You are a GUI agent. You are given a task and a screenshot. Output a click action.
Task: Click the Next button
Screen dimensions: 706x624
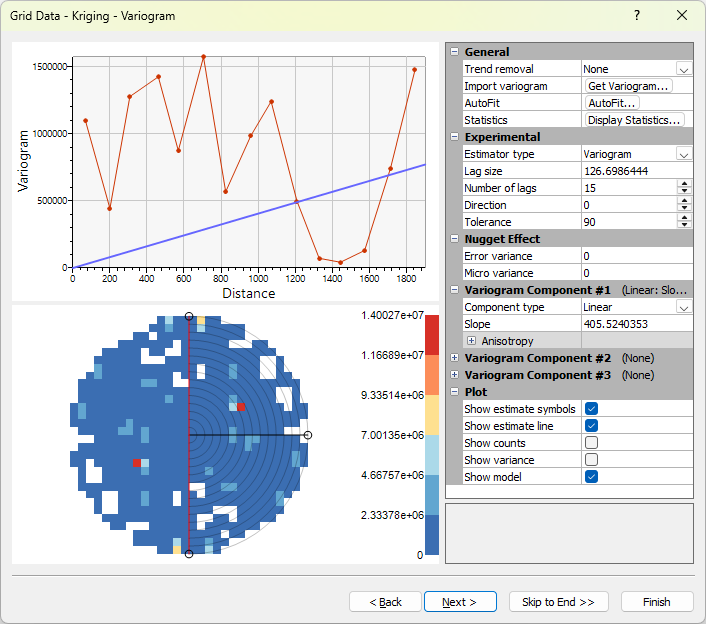460,602
